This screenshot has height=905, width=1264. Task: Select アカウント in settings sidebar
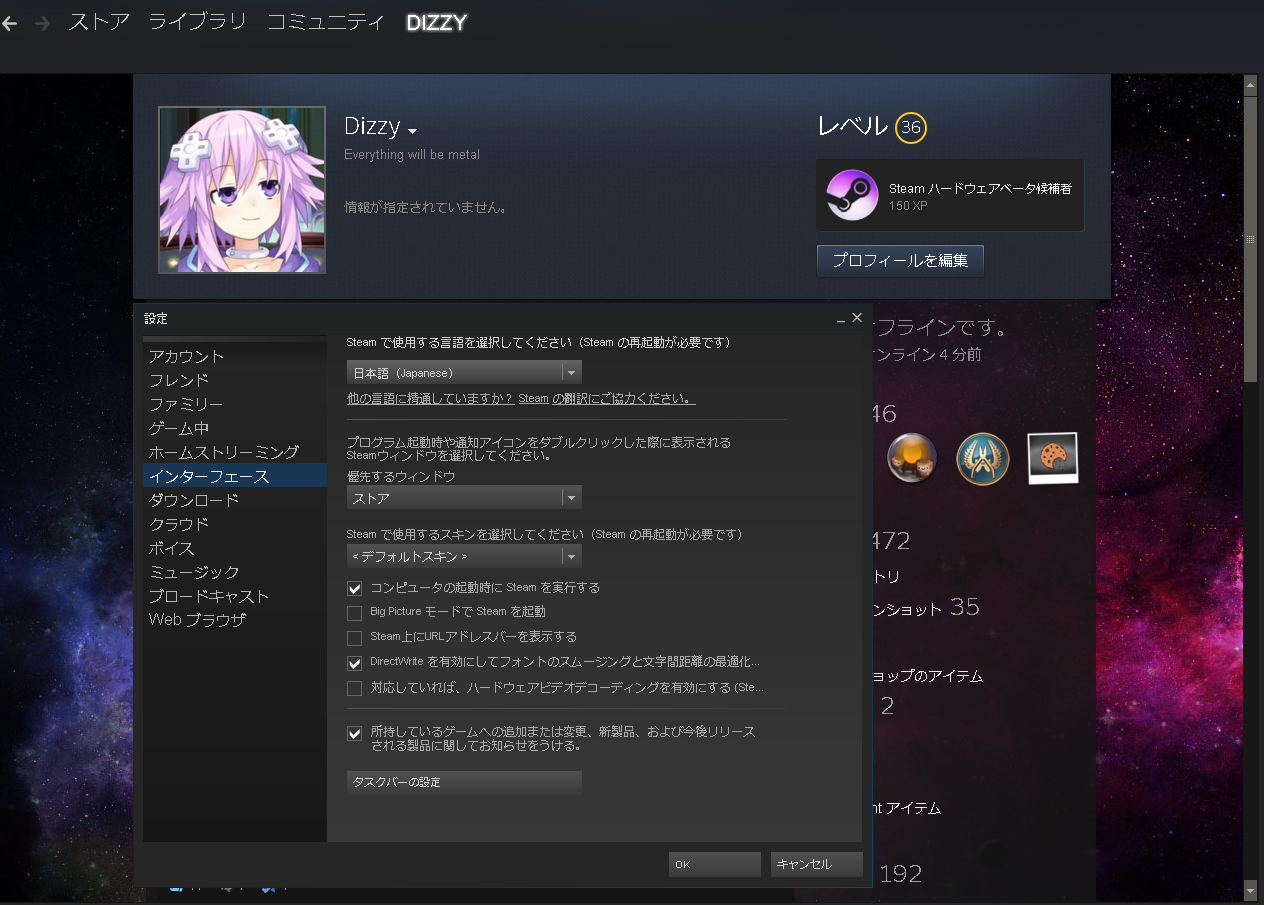(x=235, y=356)
